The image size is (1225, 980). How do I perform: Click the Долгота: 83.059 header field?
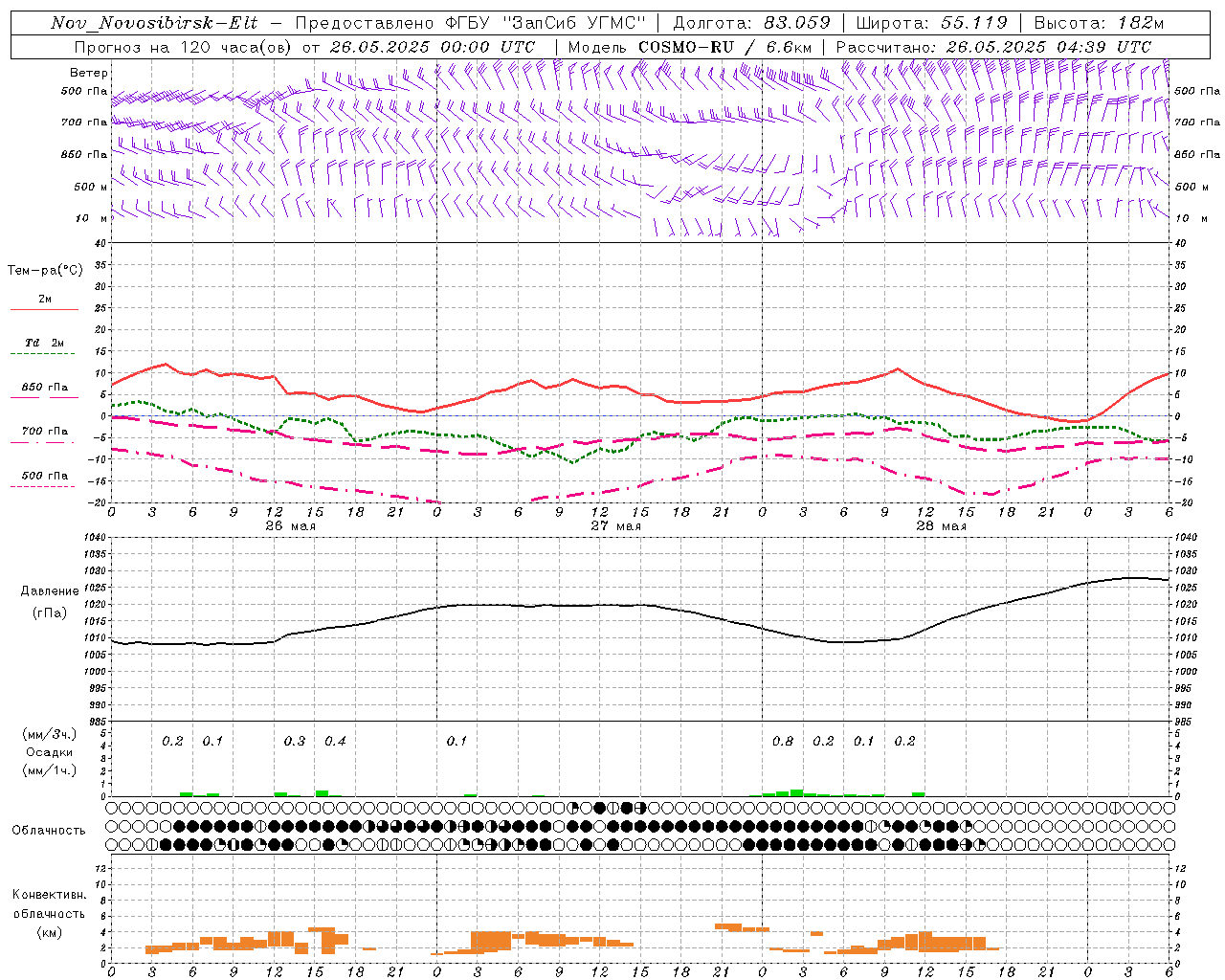(751, 23)
